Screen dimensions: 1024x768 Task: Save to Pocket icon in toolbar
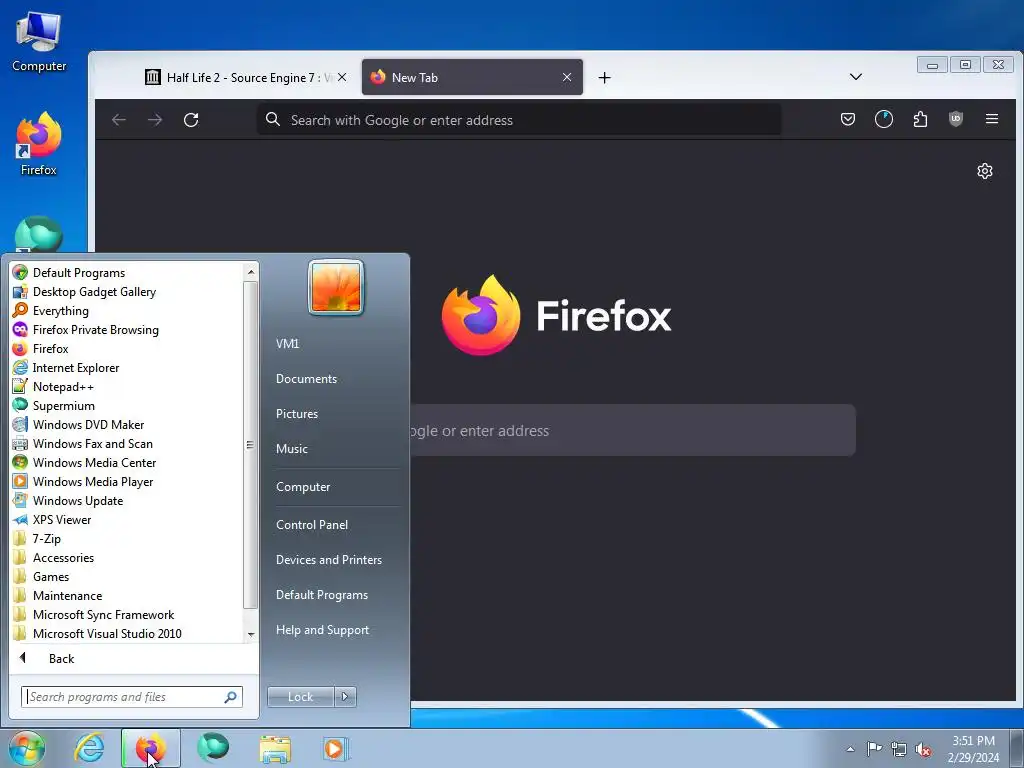[848, 119]
